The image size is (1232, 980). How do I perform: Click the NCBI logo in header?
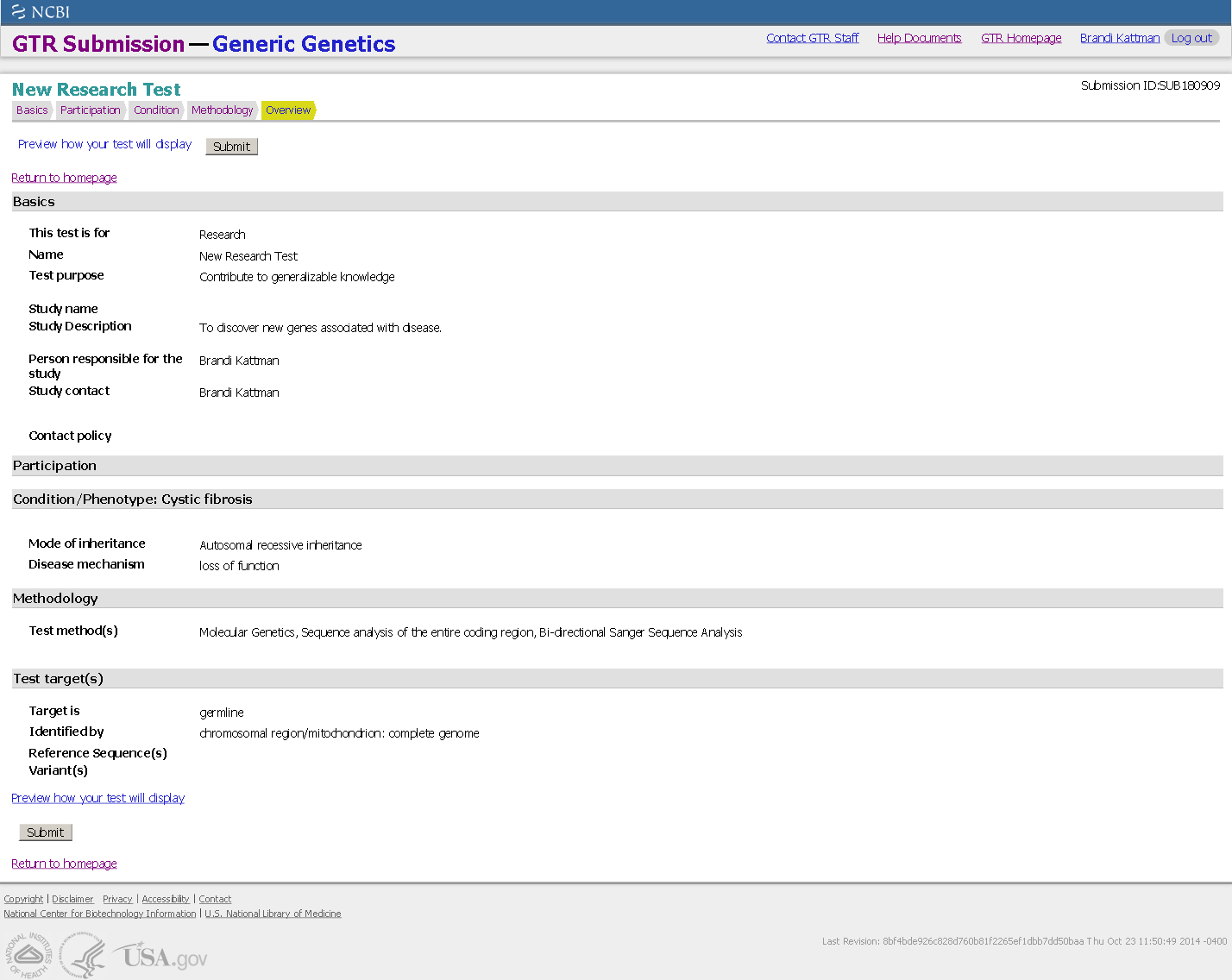tap(41, 12)
